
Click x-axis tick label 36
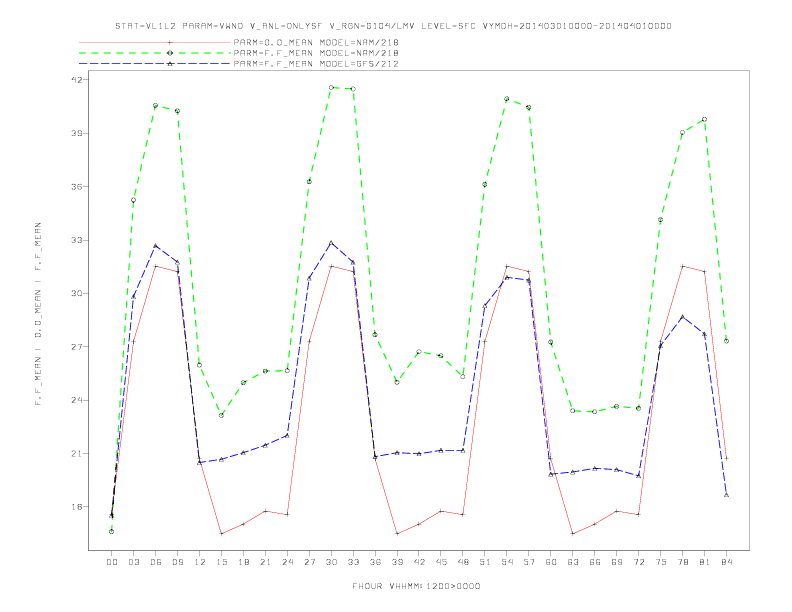coord(375,562)
